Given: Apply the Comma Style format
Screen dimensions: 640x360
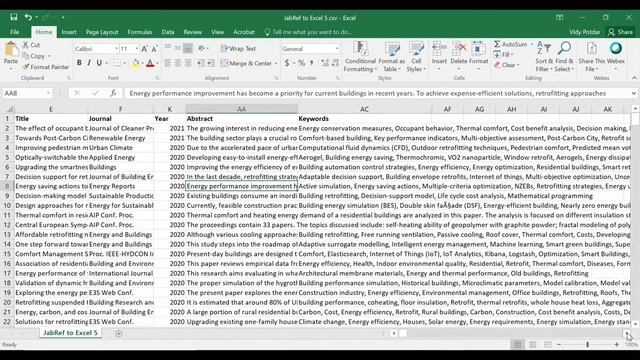Looking at the screenshot, I should [x=311, y=63].
